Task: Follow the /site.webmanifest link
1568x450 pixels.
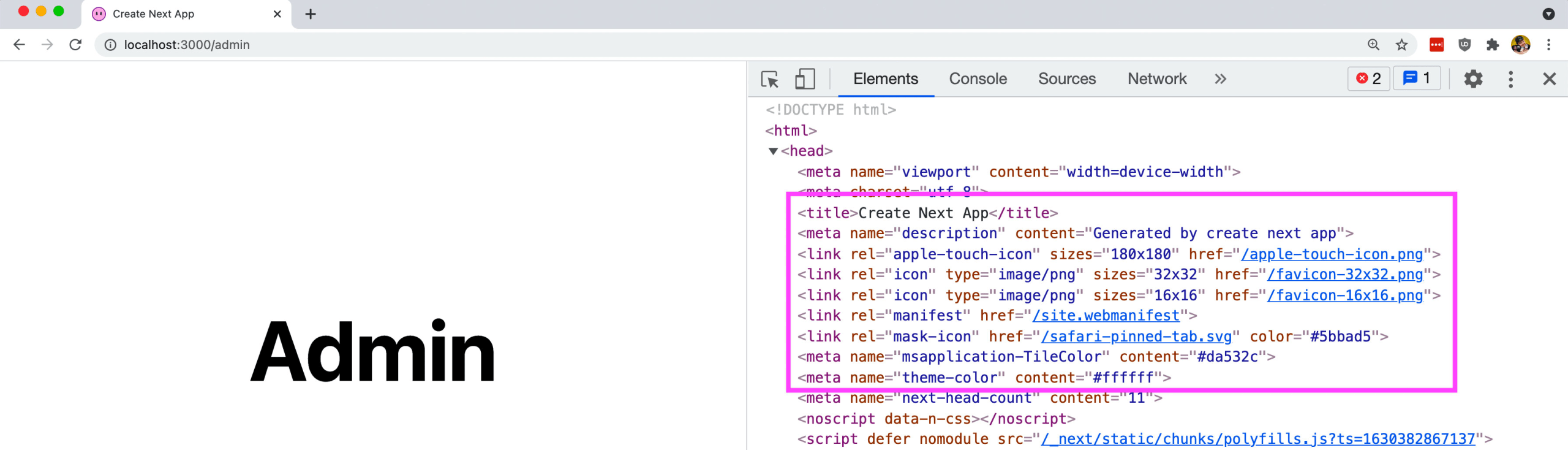Action: click(1106, 316)
